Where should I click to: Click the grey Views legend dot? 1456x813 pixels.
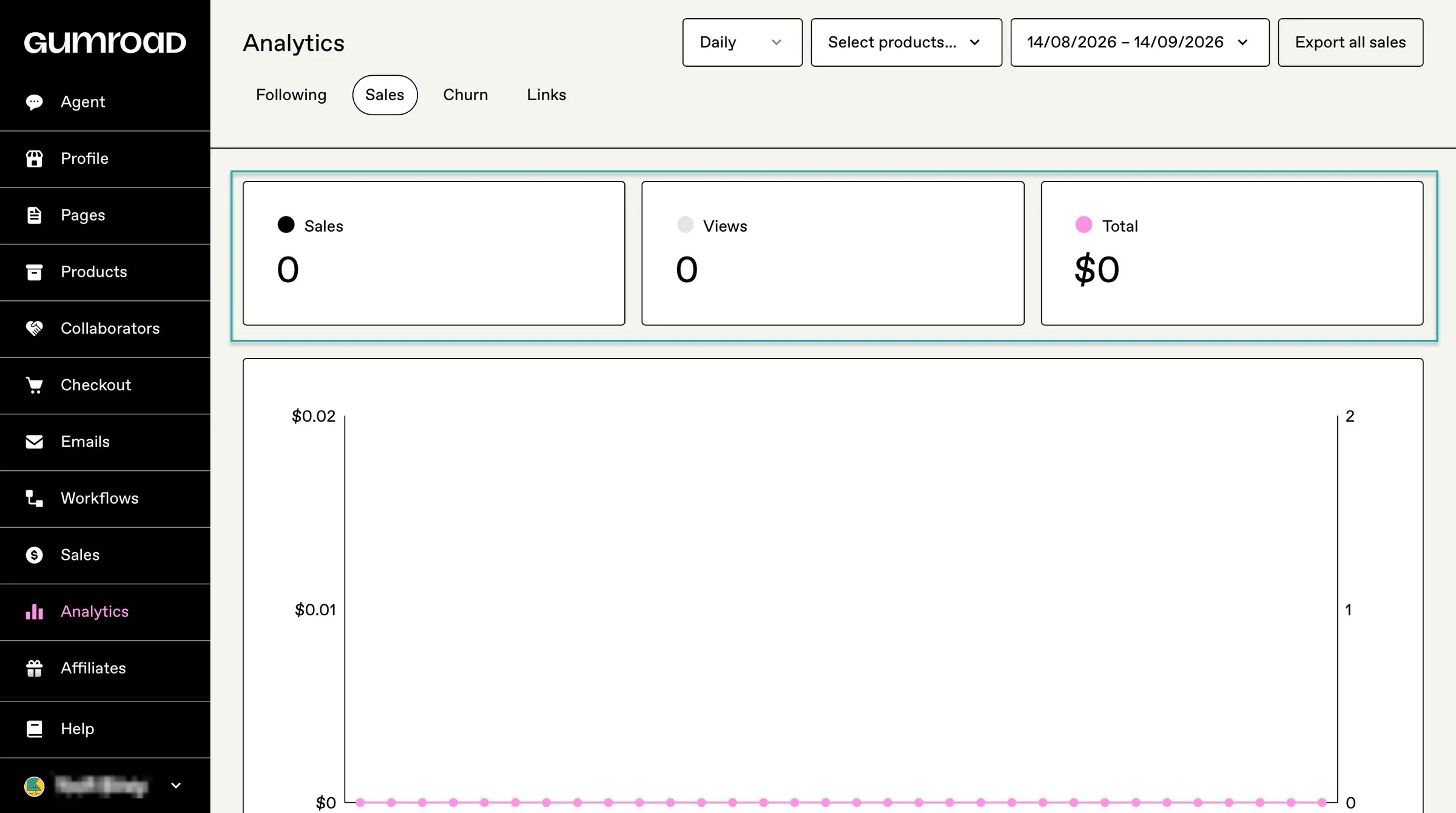pos(685,224)
